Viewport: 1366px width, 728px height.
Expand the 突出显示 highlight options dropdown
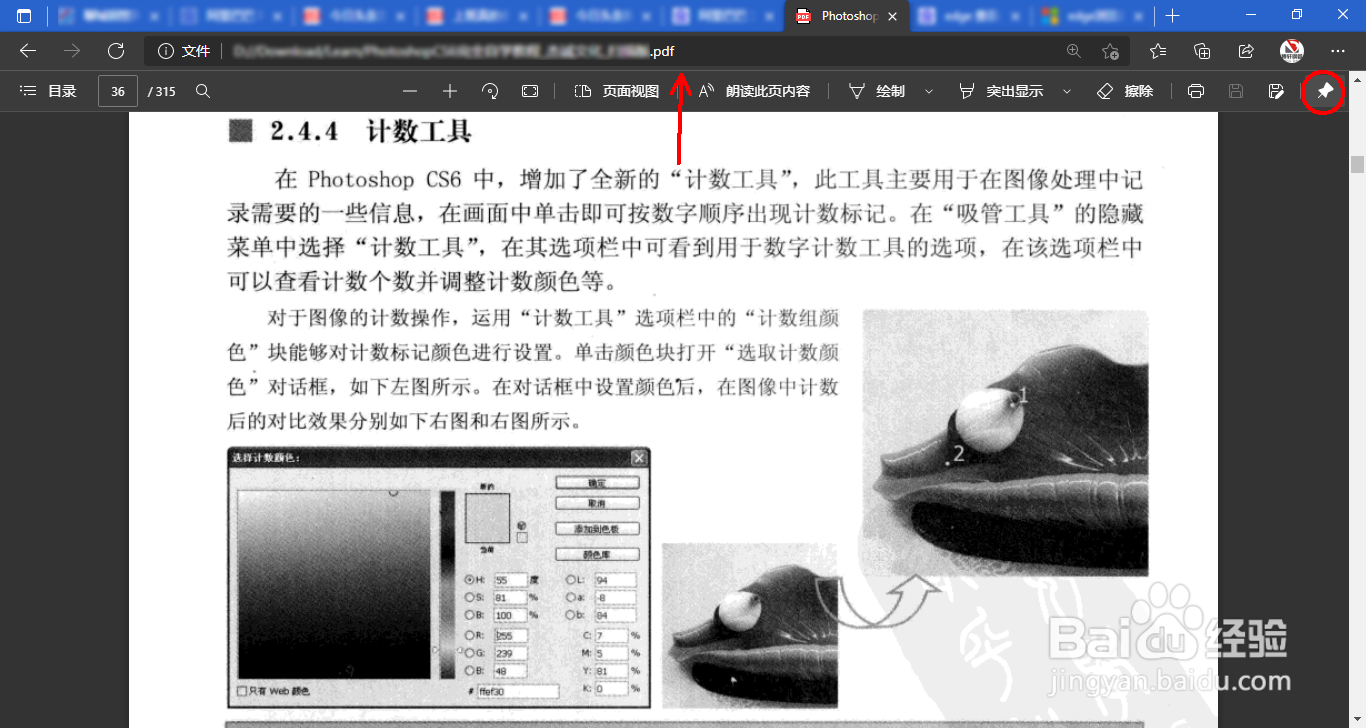tap(1067, 91)
